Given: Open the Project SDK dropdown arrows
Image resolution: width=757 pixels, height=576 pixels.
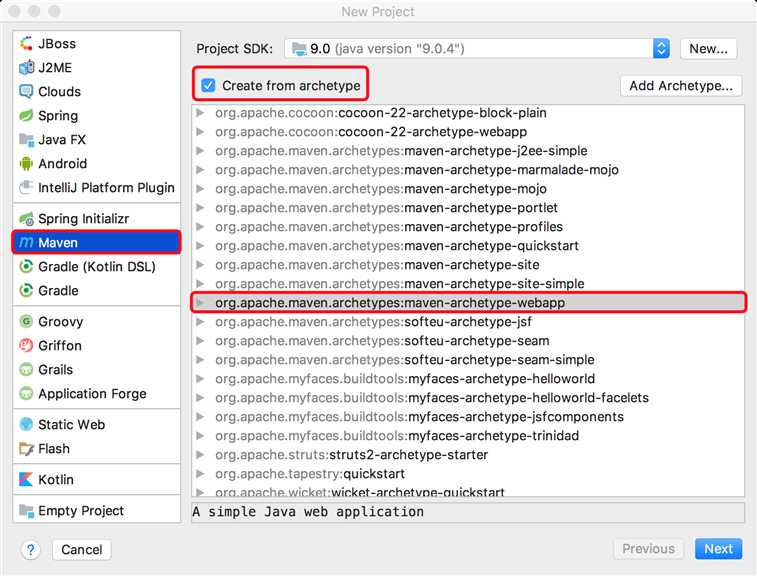Looking at the screenshot, I should [x=661, y=49].
